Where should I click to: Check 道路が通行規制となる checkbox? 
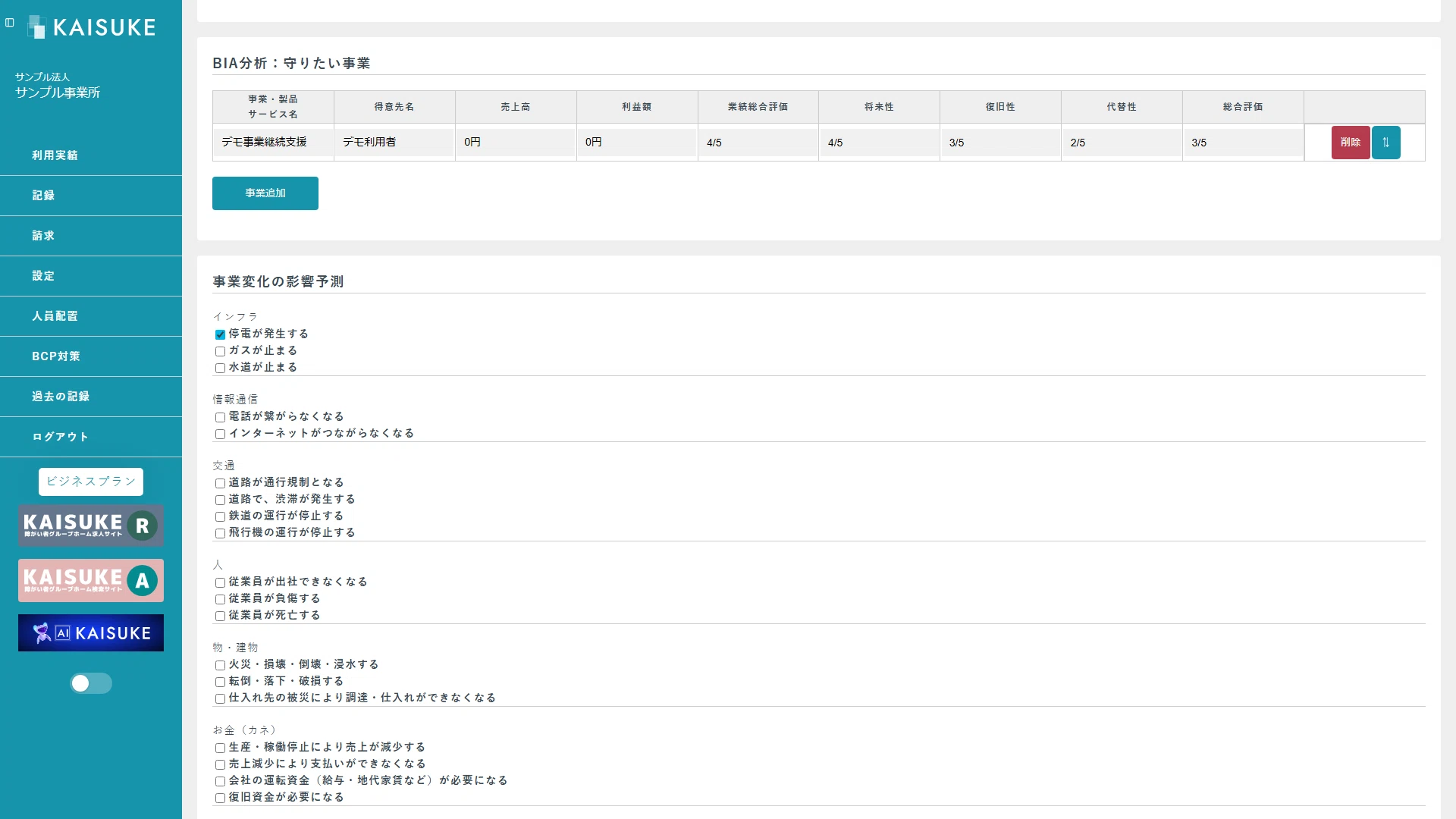pos(220,483)
